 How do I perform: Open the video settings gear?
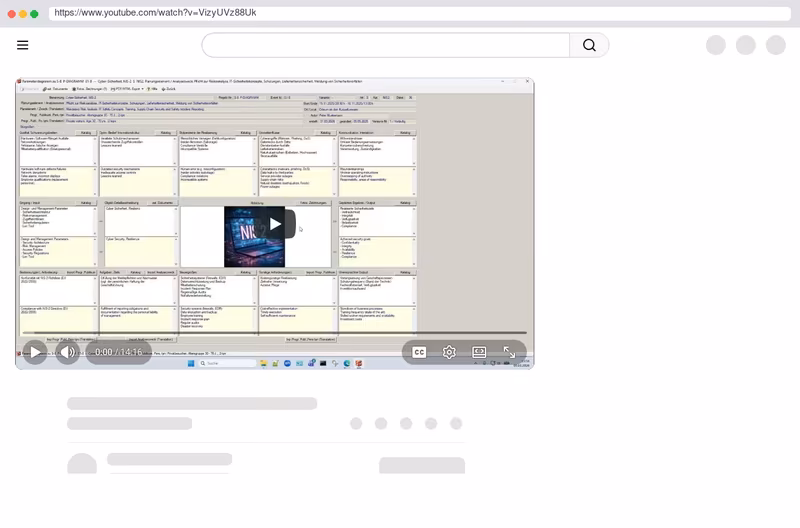449,353
